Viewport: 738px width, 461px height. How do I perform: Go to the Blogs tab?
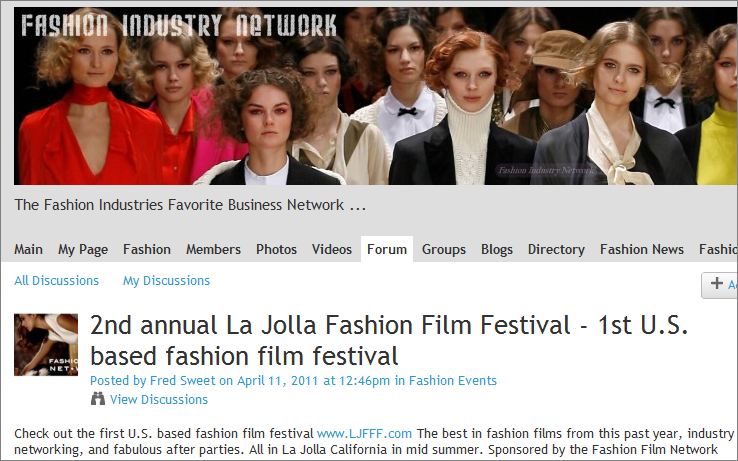click(497, 249)
